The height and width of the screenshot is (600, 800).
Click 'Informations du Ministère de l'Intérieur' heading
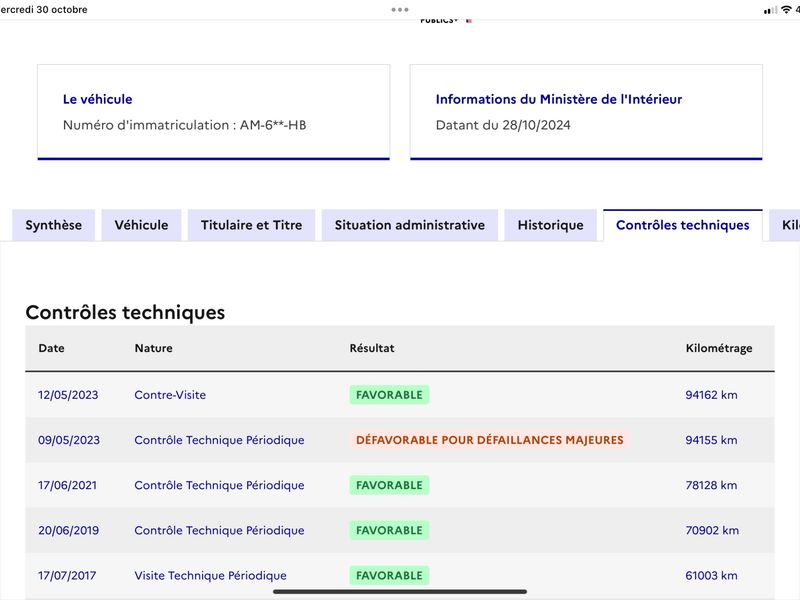559,99
